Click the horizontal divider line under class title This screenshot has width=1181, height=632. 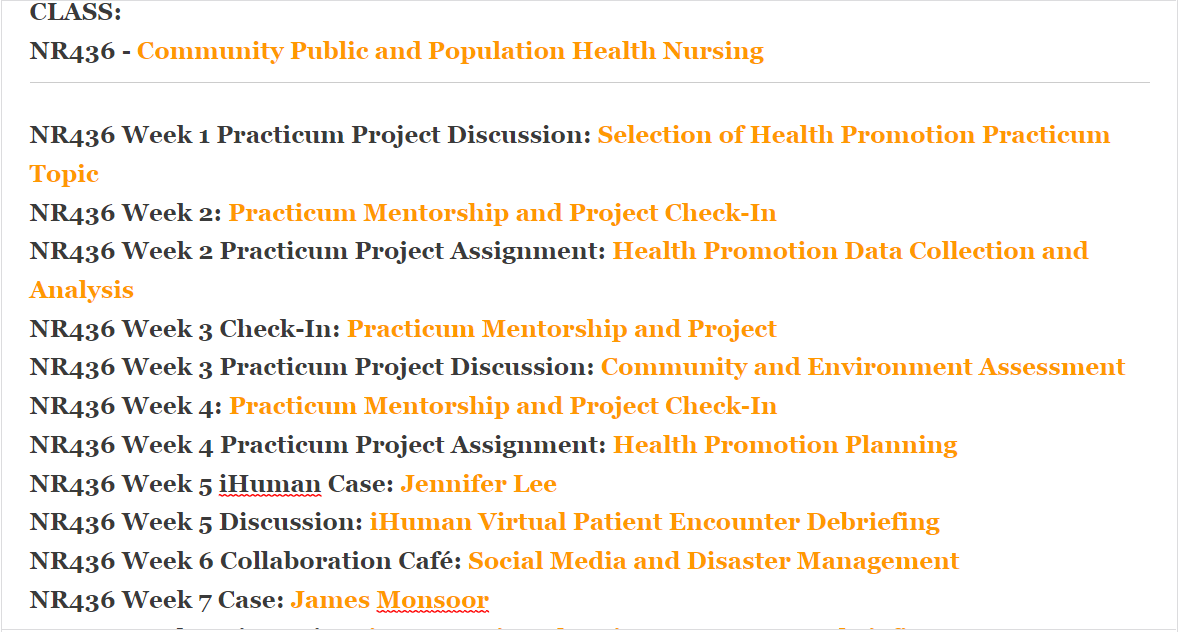[590, 82]
